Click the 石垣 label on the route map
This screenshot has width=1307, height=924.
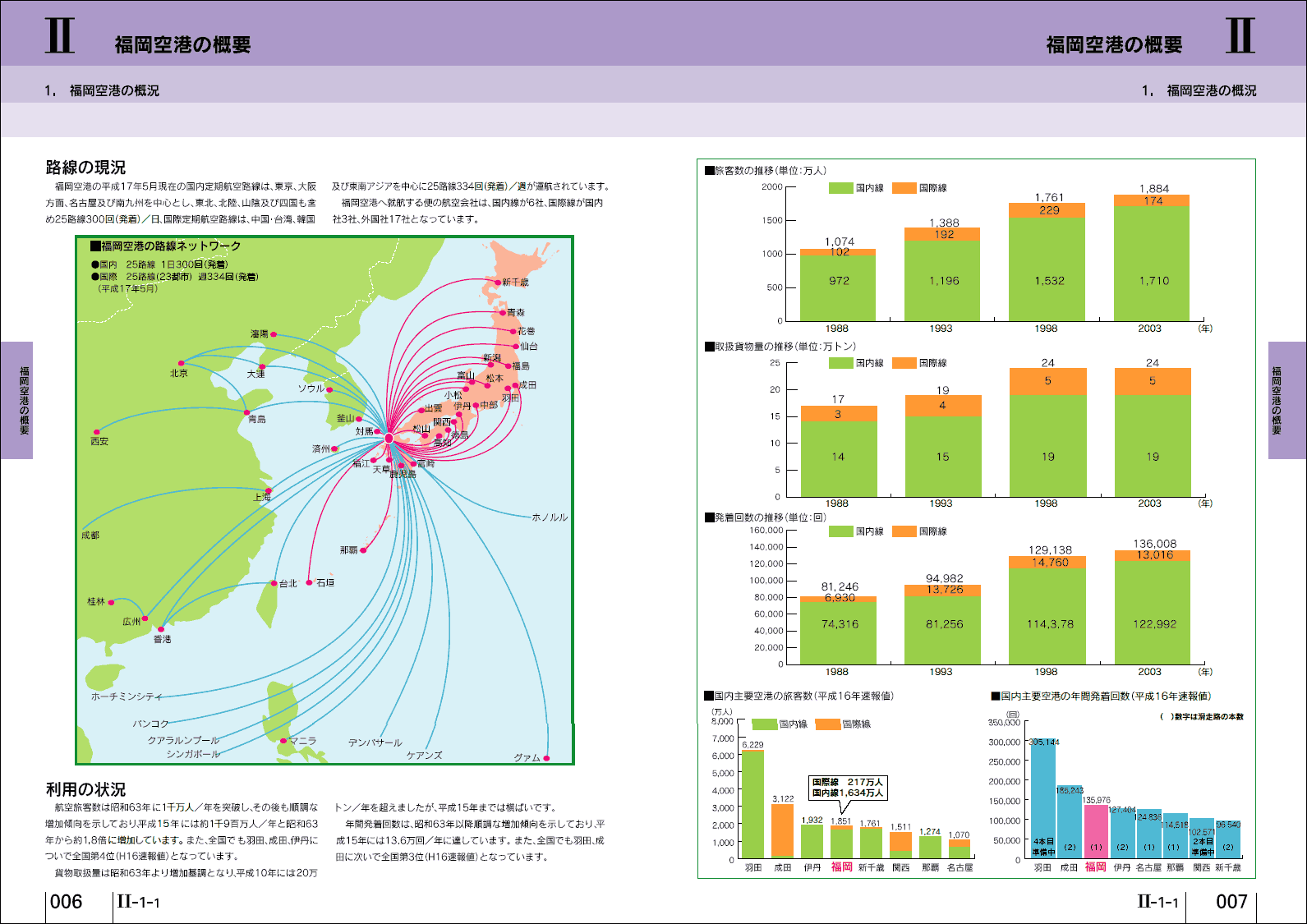325,582
